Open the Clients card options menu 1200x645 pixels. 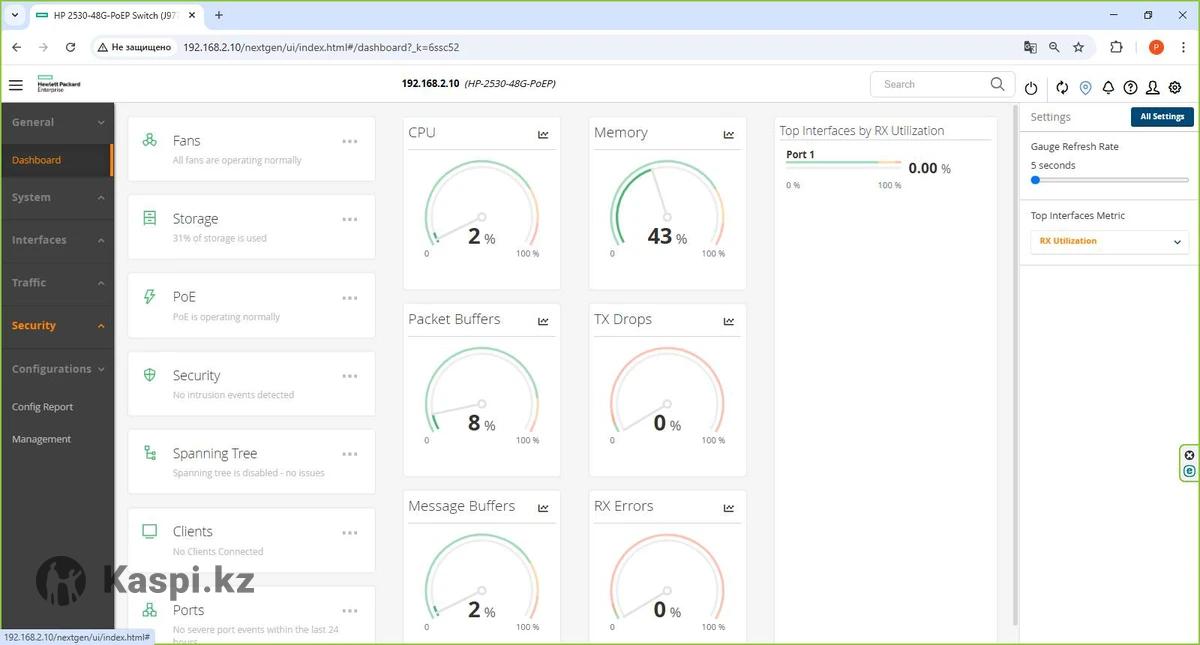click(x=350, y=532)
